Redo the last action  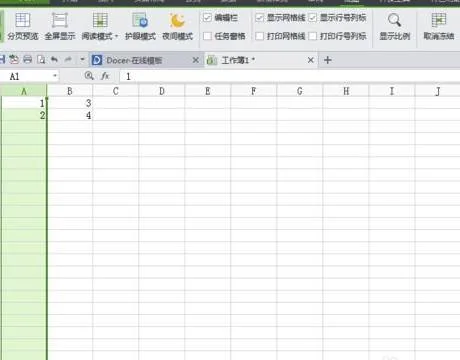pos(68,60)
